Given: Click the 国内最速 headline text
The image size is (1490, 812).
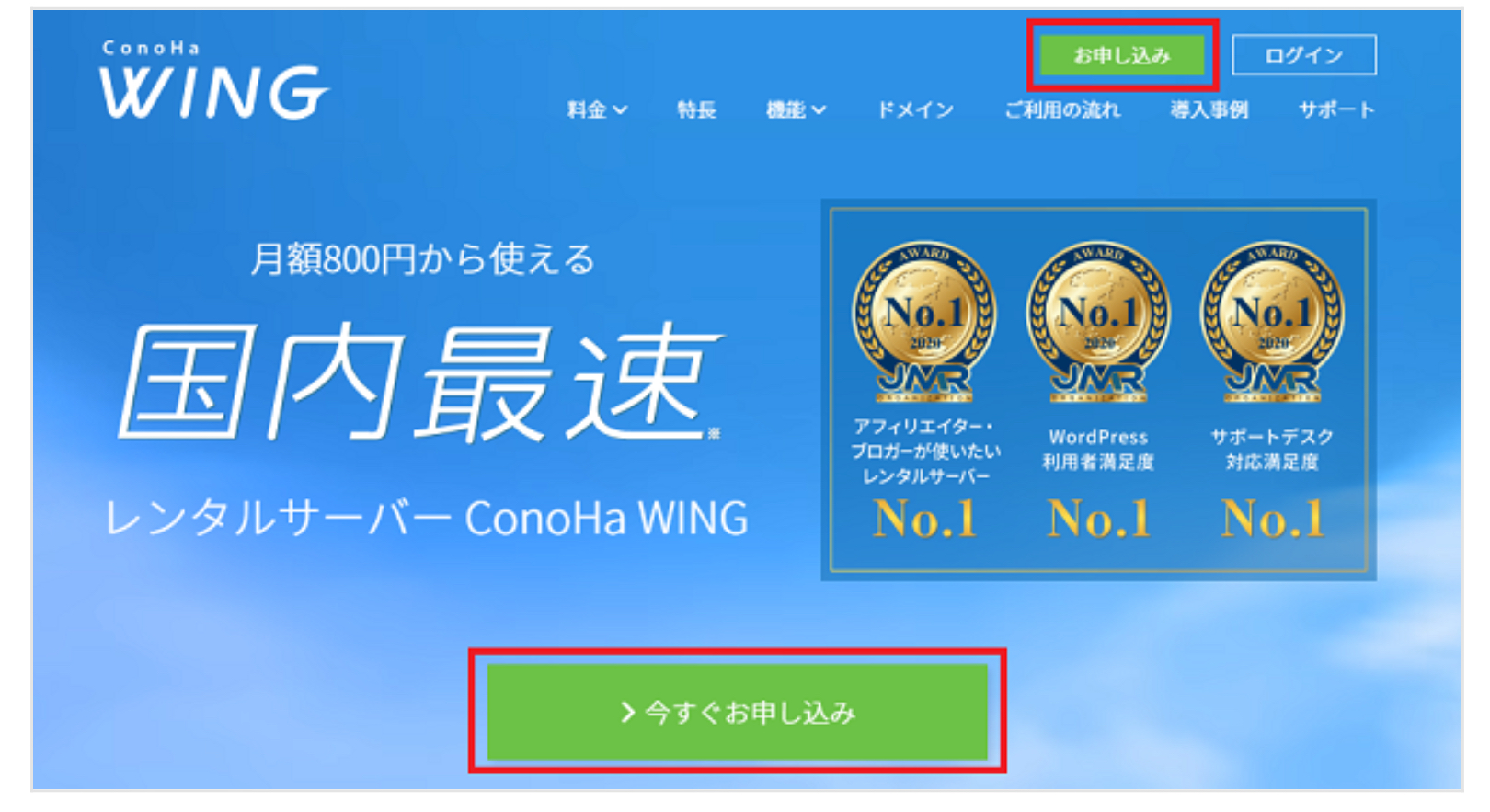Looking at the screenshot, I should [420, 382].
